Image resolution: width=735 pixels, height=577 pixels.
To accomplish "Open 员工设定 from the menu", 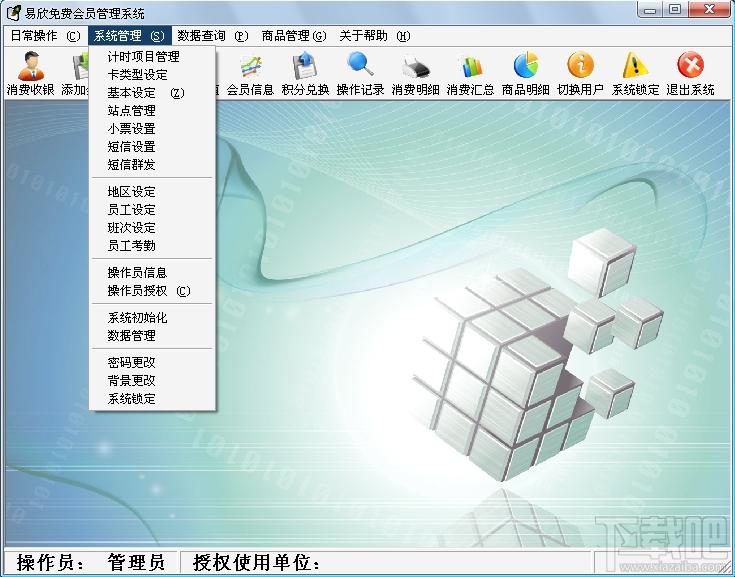I will pyautogui.click(x=152, y=210).
